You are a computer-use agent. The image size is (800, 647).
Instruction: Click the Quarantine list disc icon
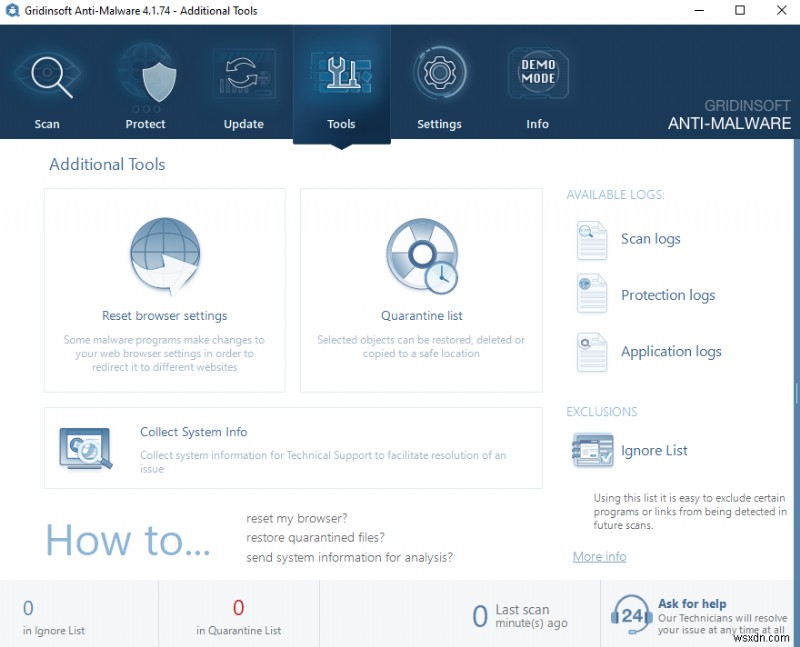pyautogui.click(x=422, y=256)
